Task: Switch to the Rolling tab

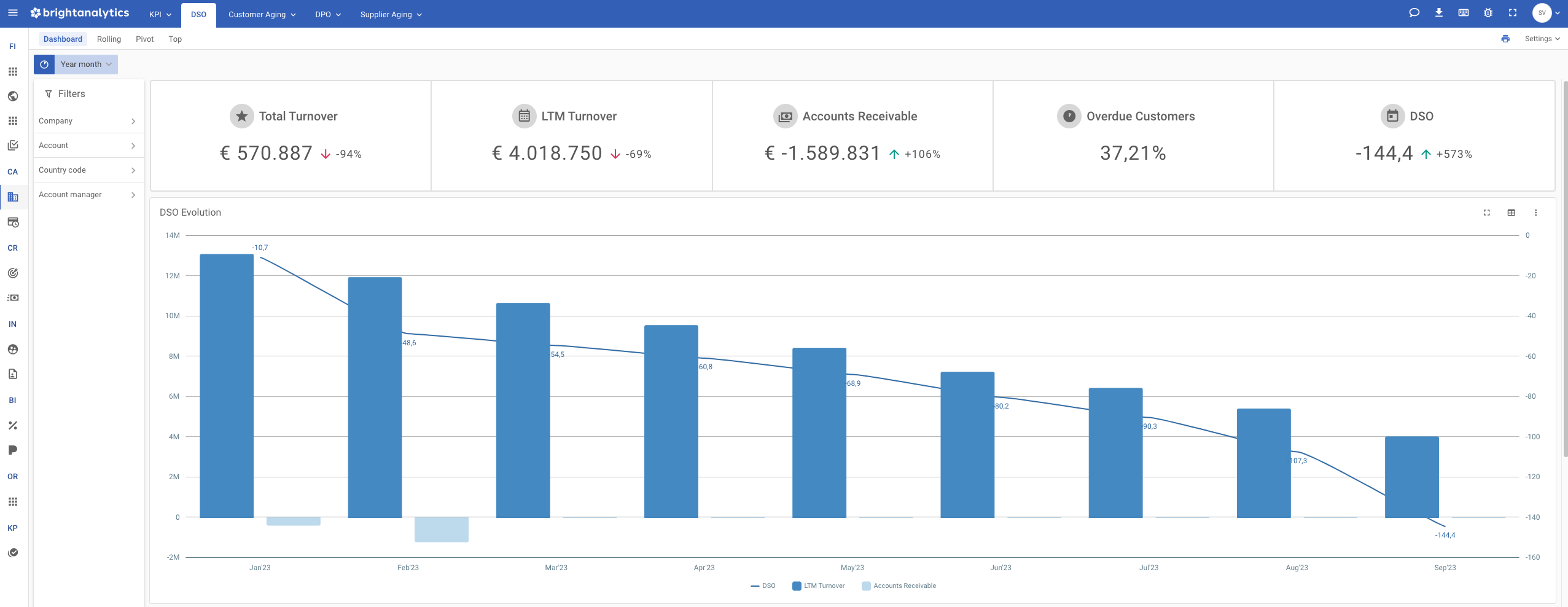Action: 109,39
